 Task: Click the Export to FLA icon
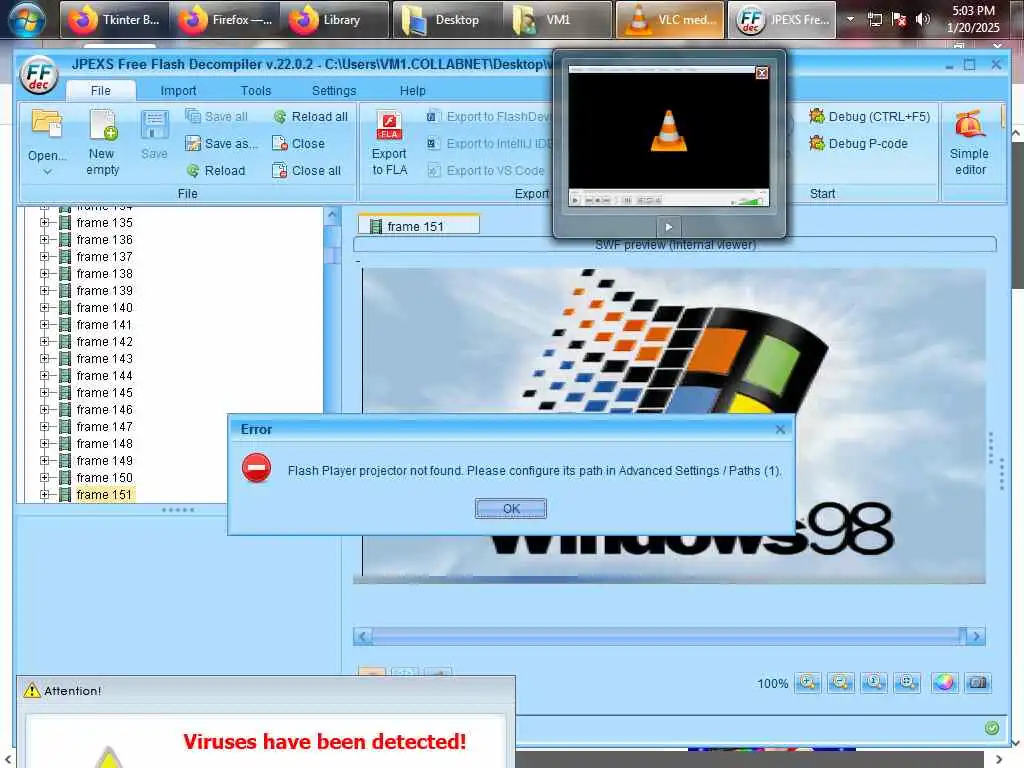389,125
